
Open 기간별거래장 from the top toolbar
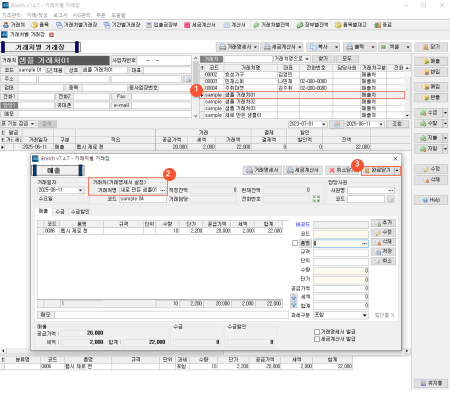coord(122,25)
